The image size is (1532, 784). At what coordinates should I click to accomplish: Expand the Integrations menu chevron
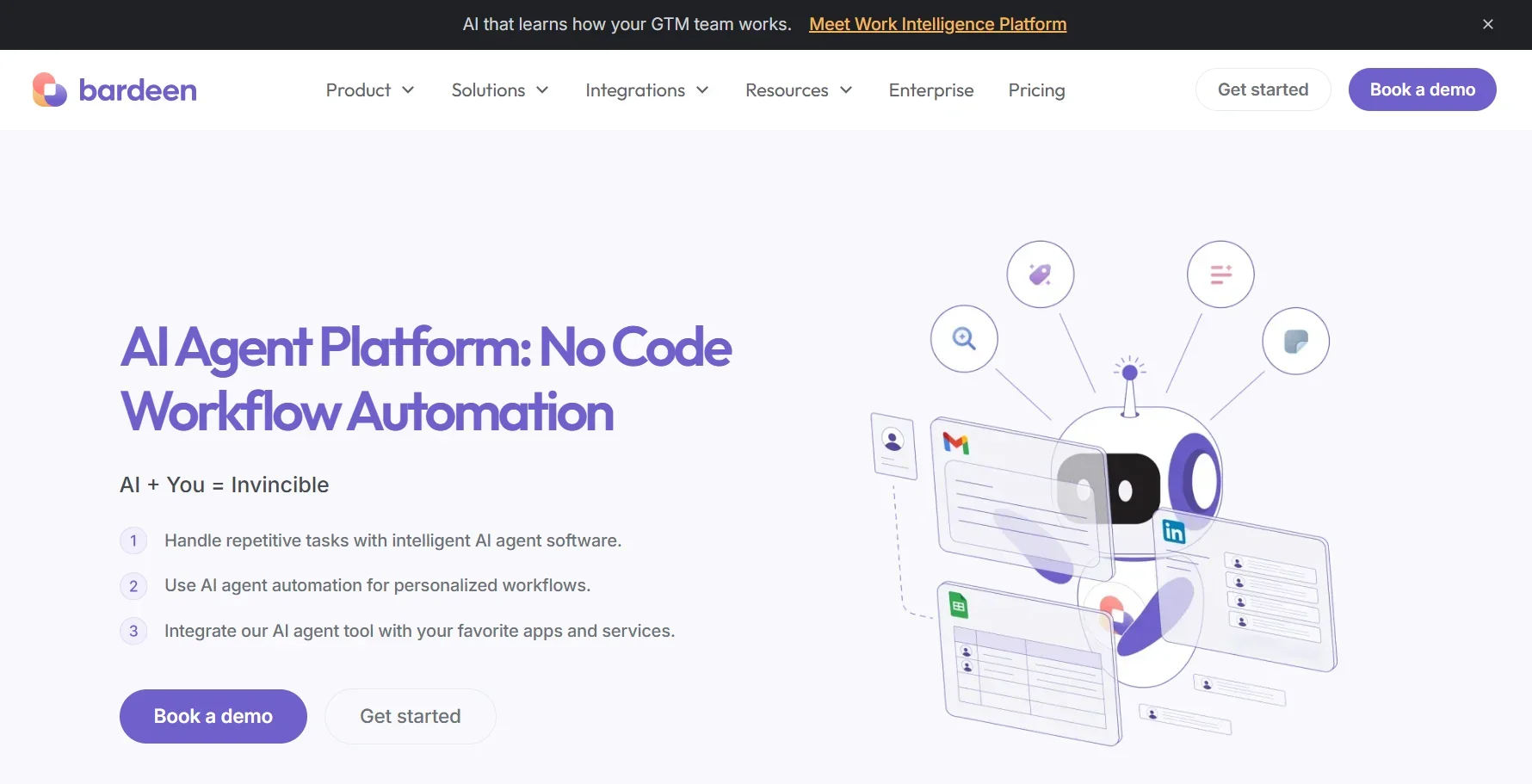tap(702, 90)
